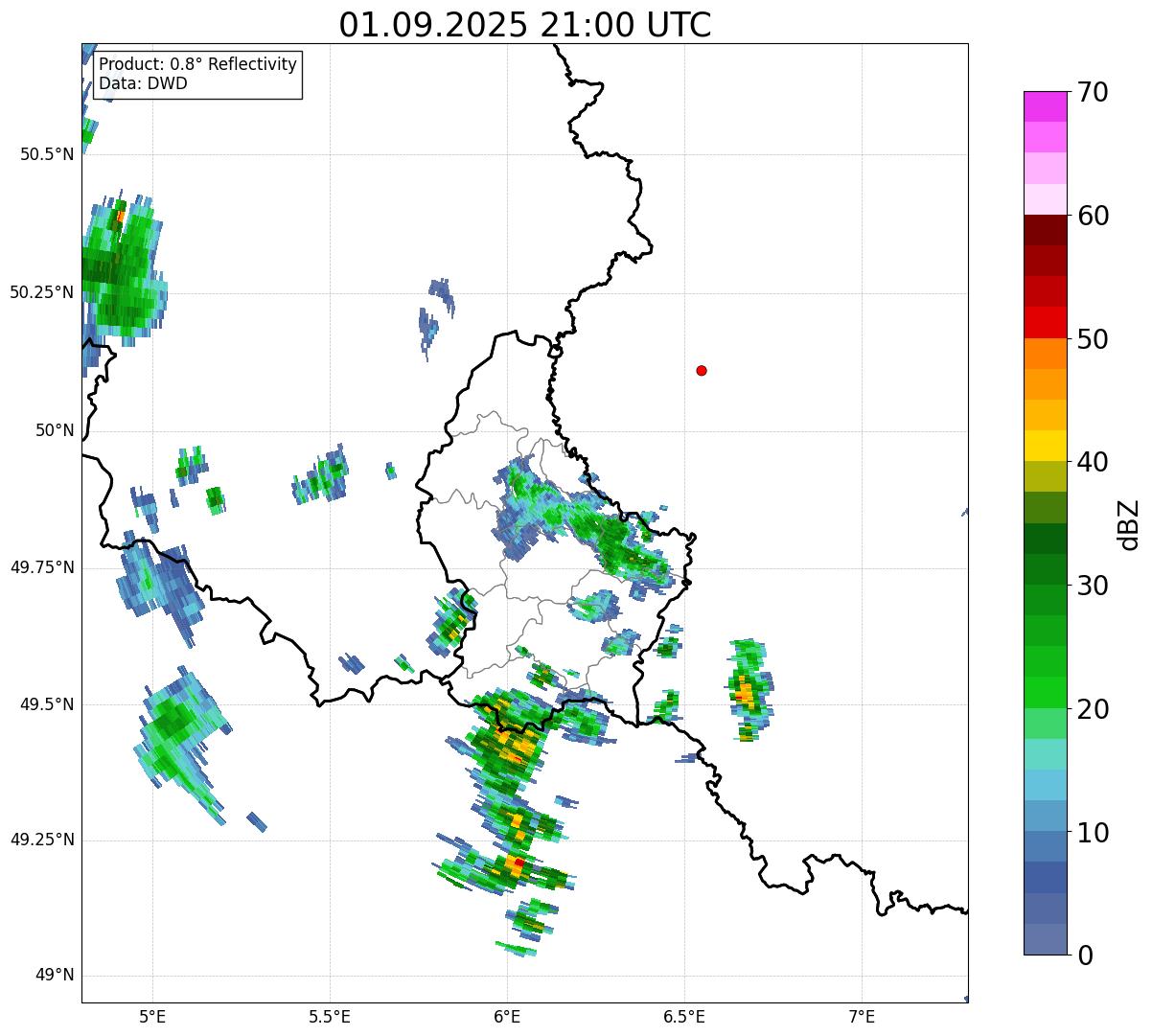Click the 6.5°E longitude label
This screenshot has height=1036, width=1152.
tap(684, 1016)
